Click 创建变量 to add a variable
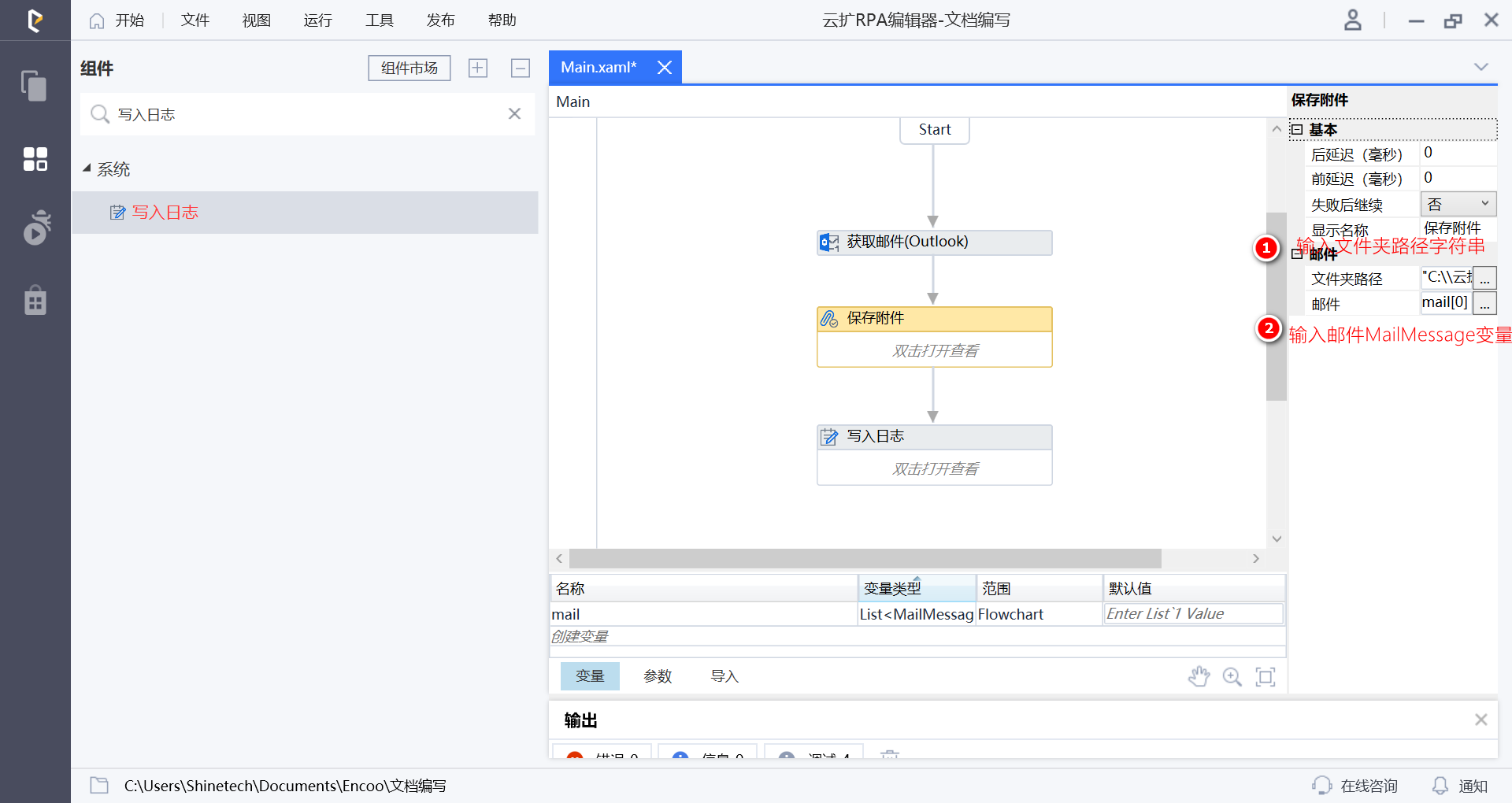Image resolution: width=1512 pixels, height=803 pixels. point(580,636)
